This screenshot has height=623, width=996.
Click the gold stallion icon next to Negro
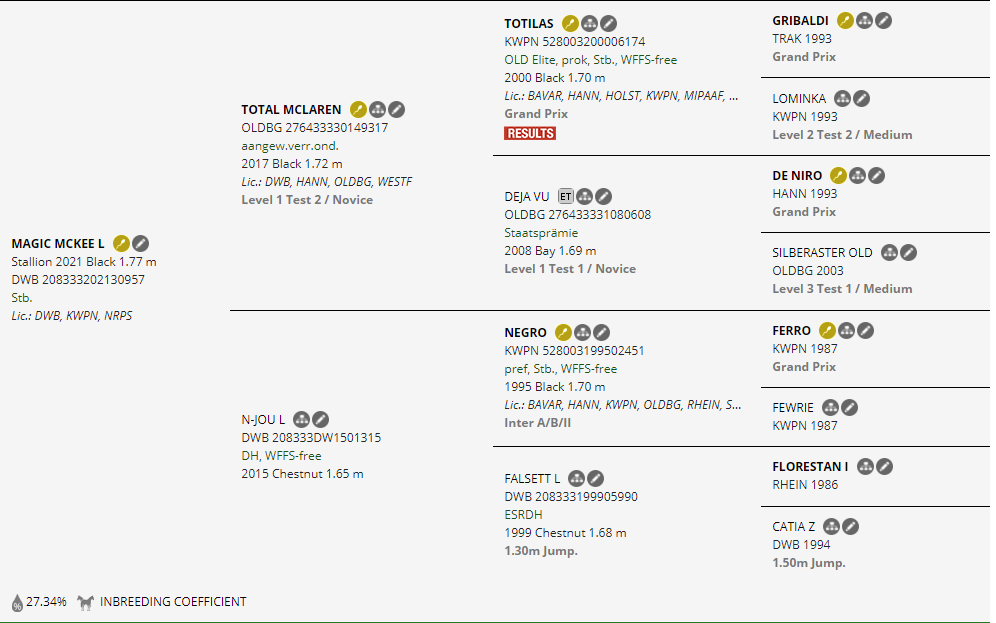click(563, 332)
